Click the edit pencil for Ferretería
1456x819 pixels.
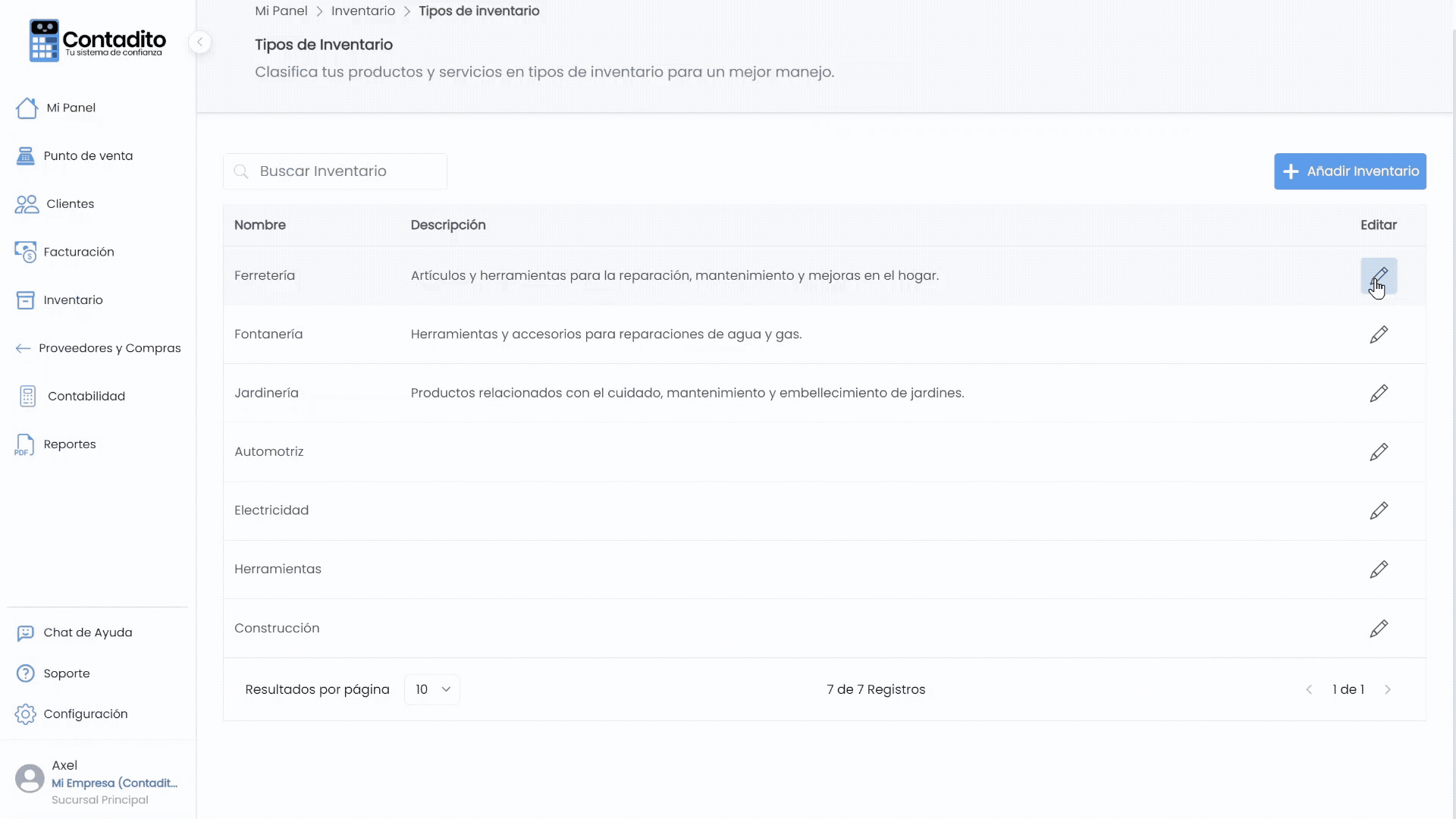click(1379, 275)
